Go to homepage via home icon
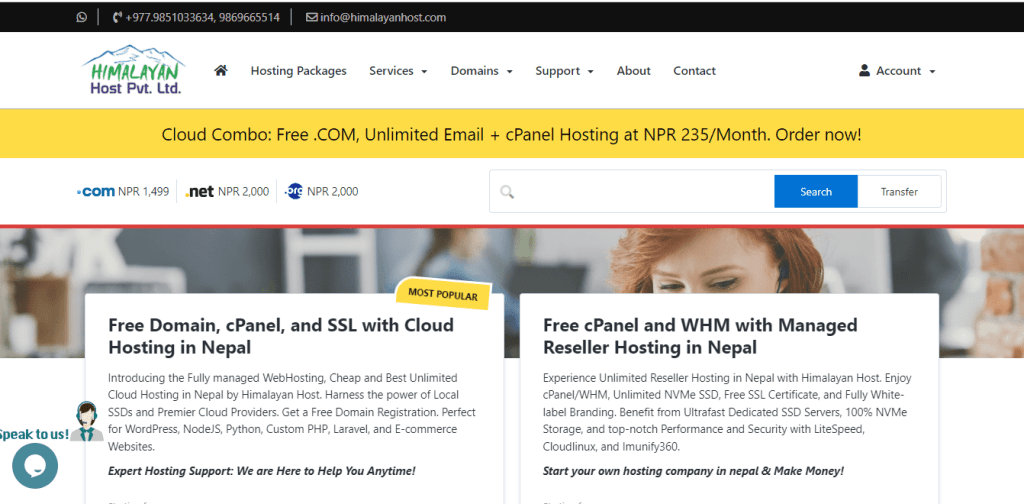1024x504 pixels. point(221,71)
